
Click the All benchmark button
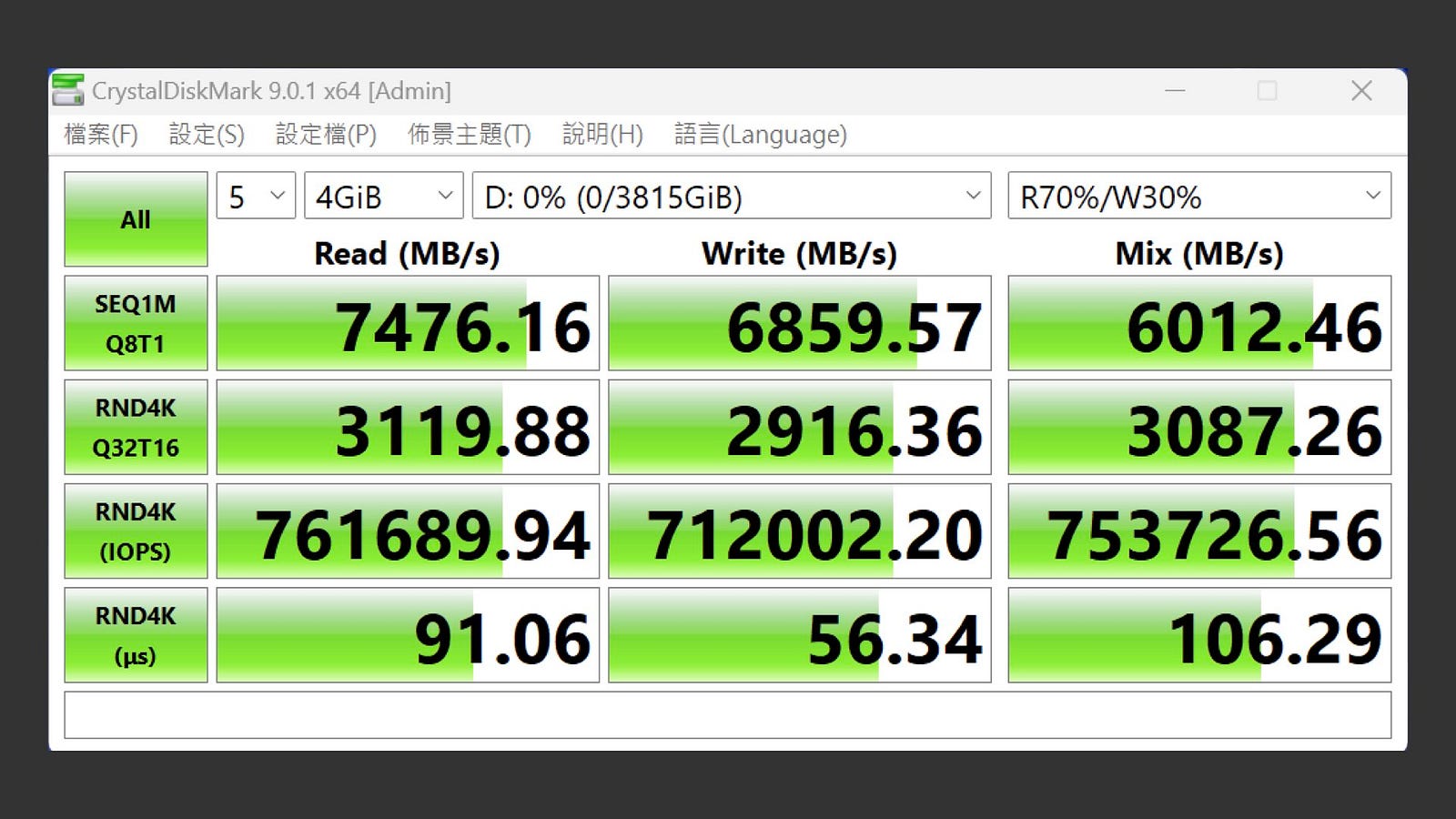click(x=136, y=219)
